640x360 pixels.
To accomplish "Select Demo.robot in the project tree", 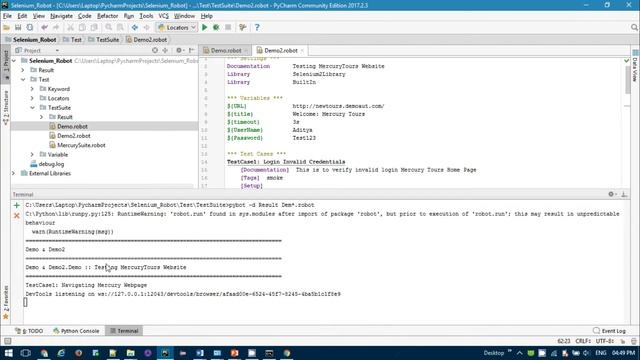I will (x=72, y=127).
